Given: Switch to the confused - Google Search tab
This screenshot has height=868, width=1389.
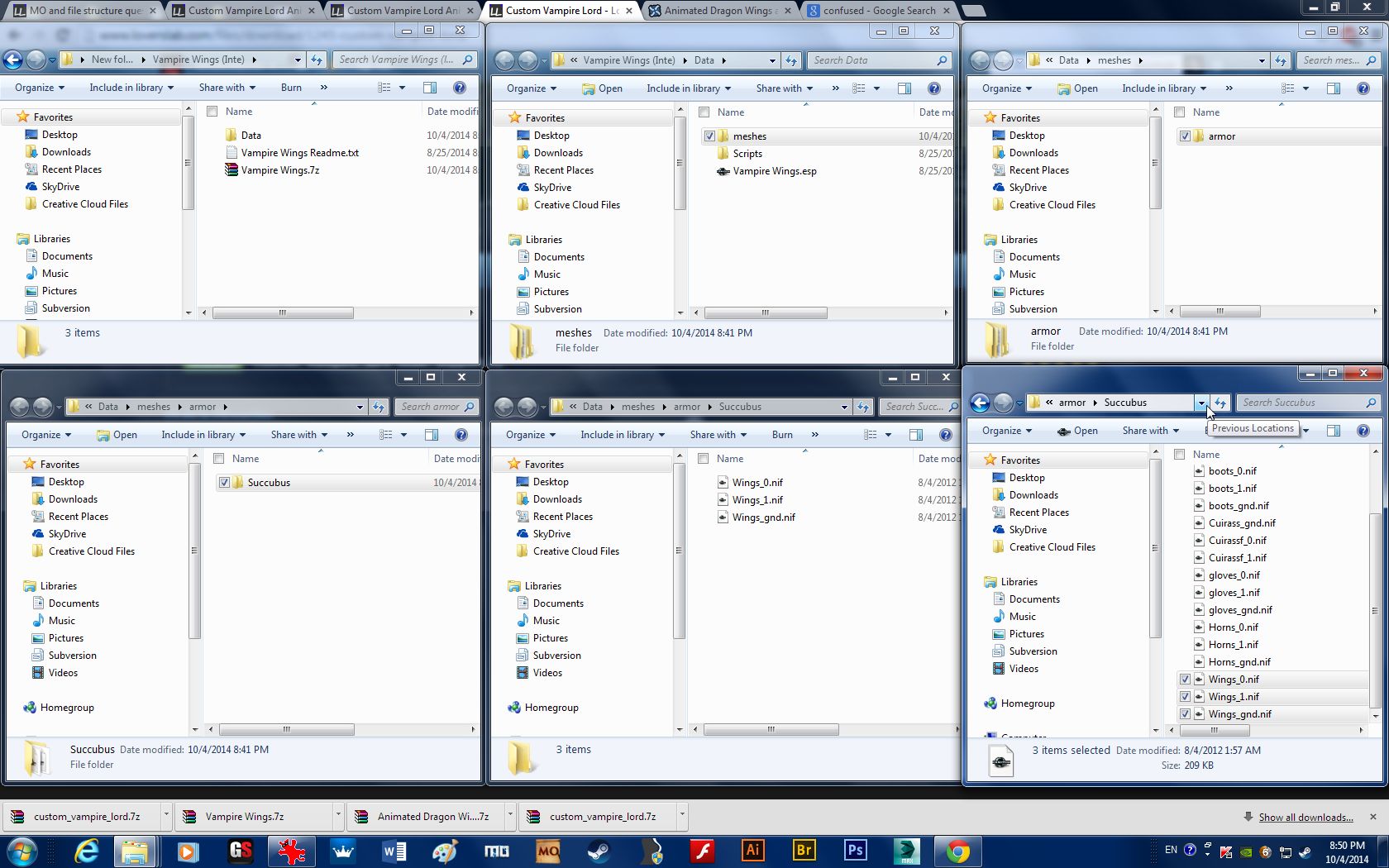Looking at the screenshot, I should (x=878, y=11).
